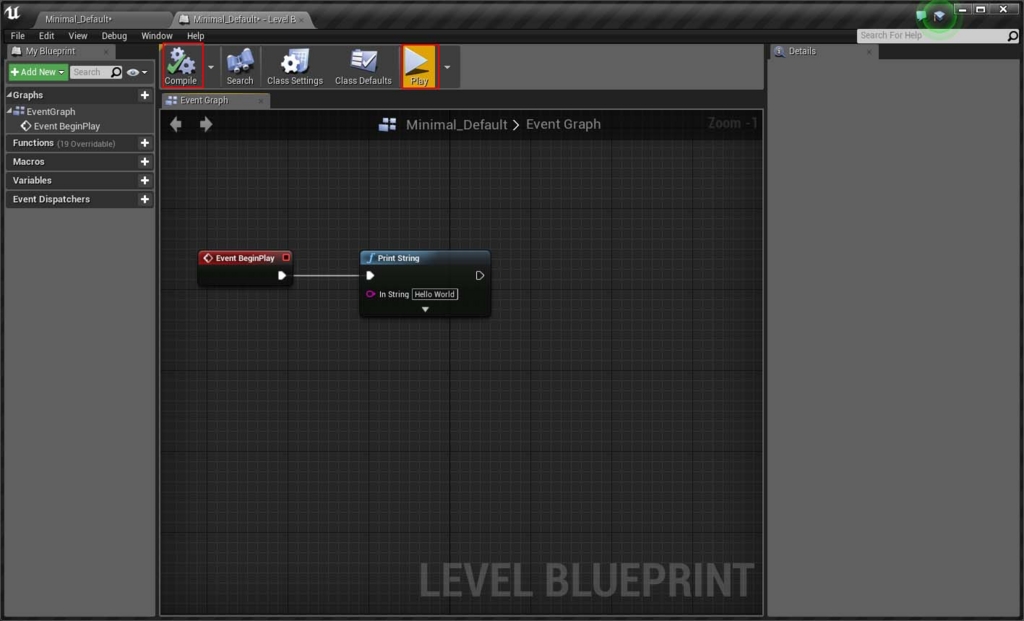
Task: Switch to the Minimal_Default window tab
Action: [78, 19]
